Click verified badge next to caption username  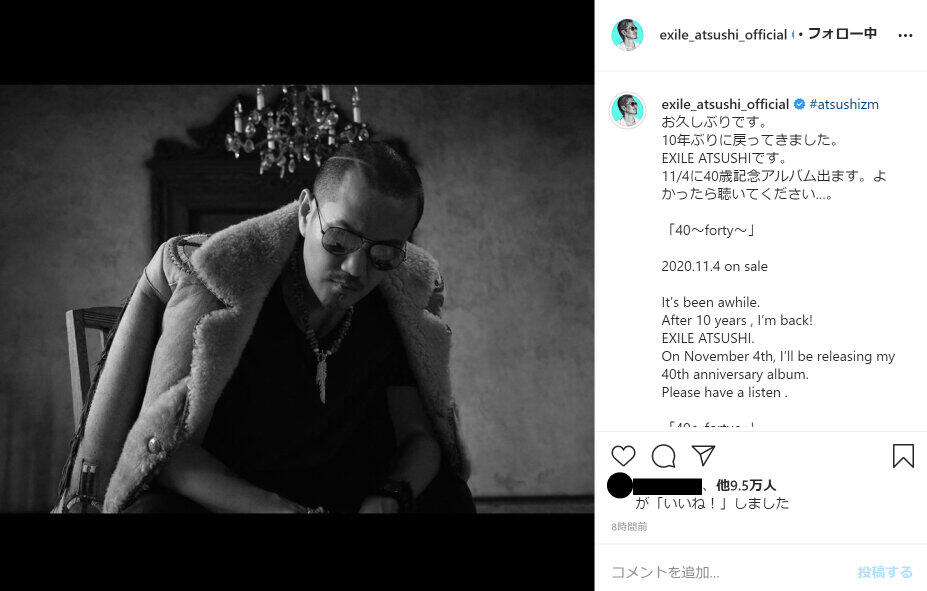click(x=799, y=104)
